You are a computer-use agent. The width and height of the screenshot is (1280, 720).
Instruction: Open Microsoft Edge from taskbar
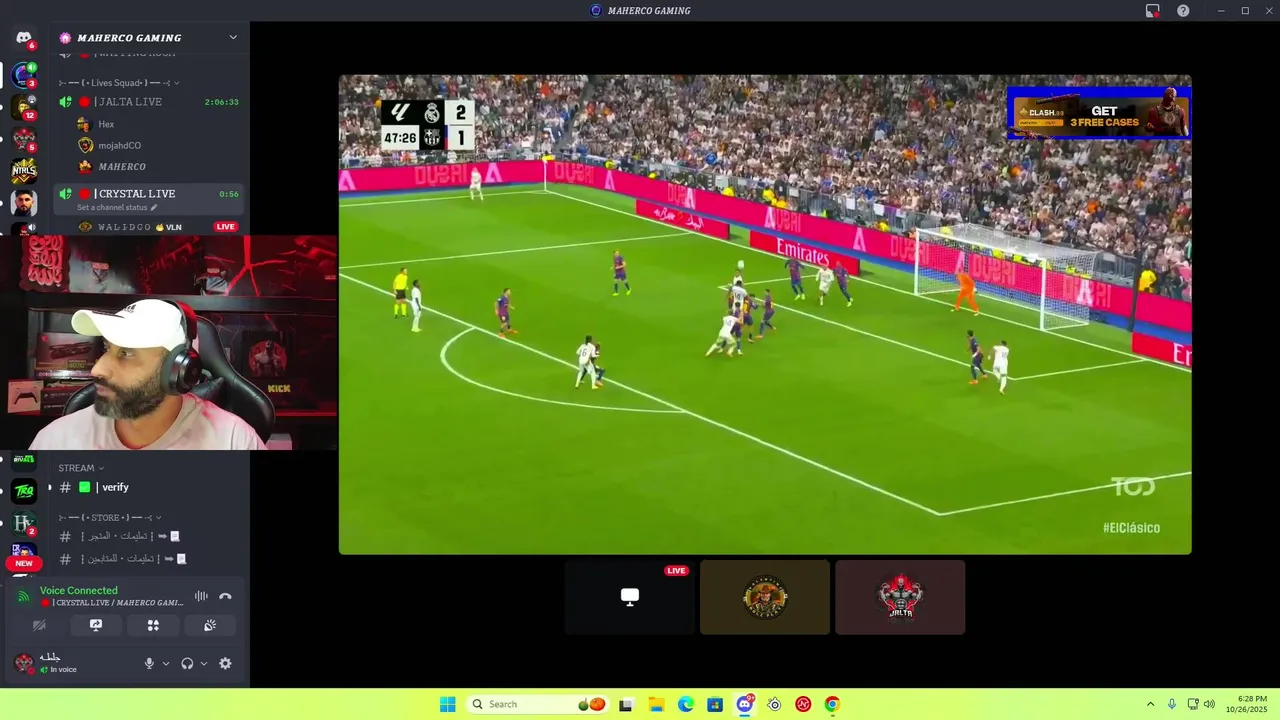[686, 704]
